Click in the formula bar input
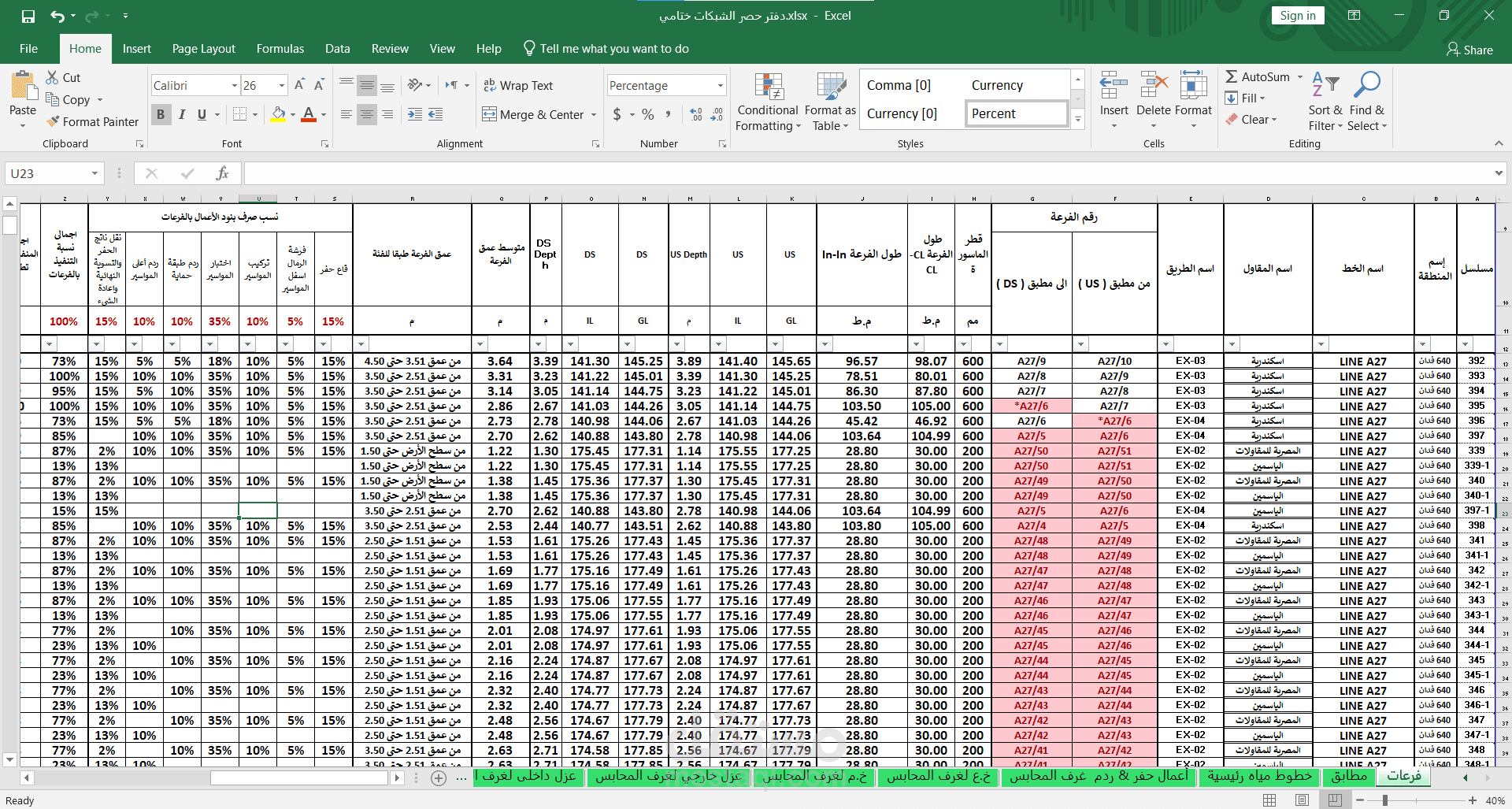 coord(866,173)
